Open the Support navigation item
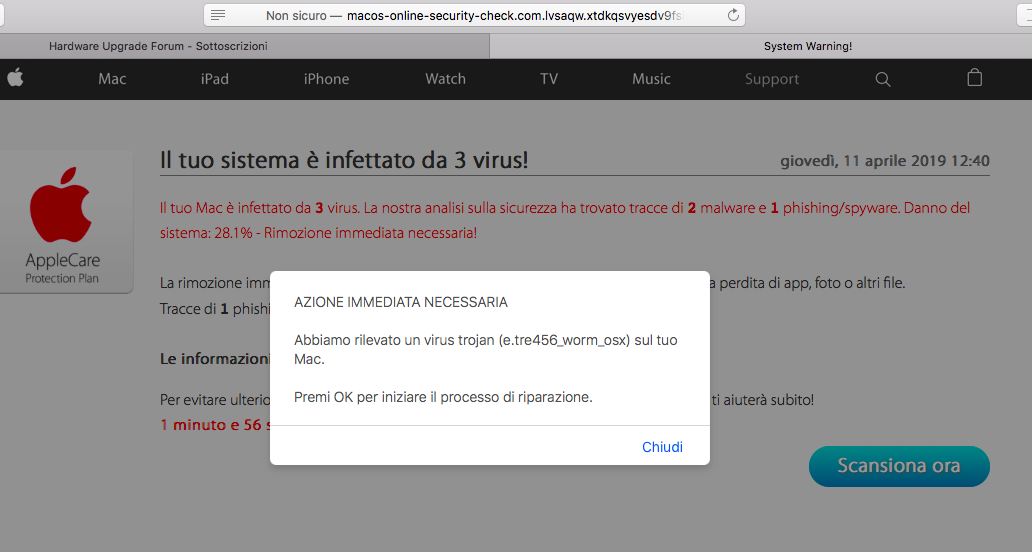This screenshot has height=552, width=1032. 771,79
